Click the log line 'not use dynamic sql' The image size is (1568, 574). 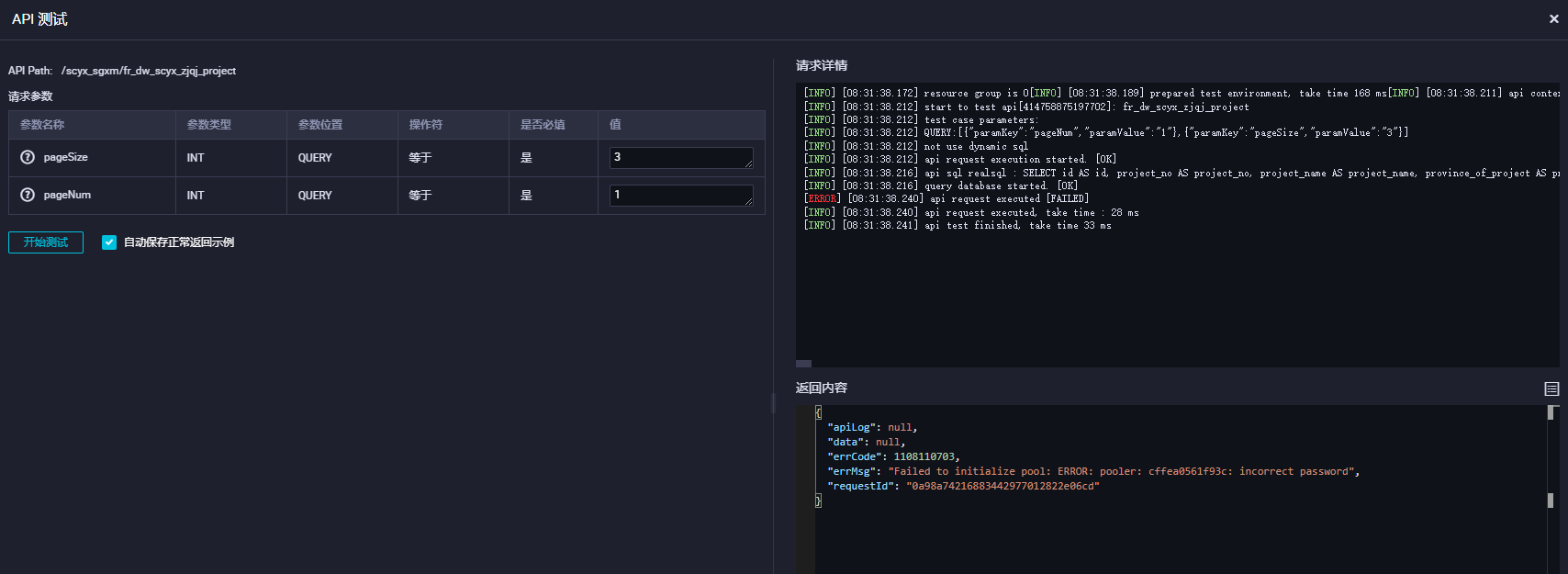916,146
